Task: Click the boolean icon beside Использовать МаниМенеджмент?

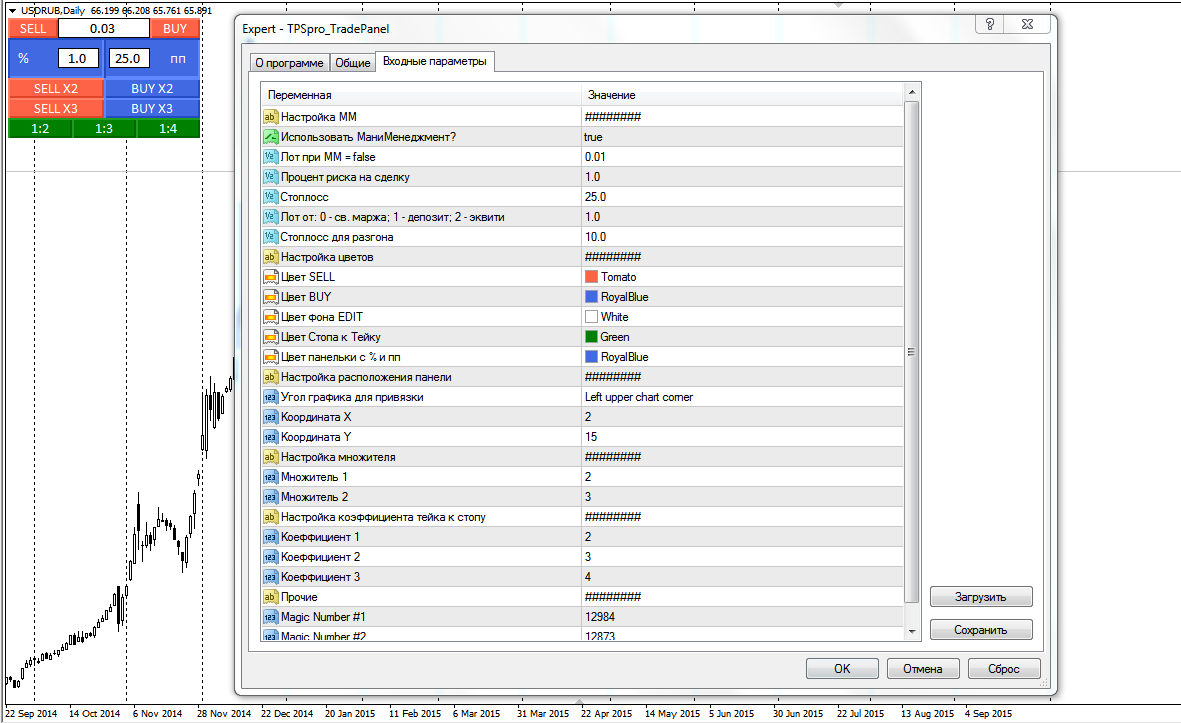Action: [270, 137]
